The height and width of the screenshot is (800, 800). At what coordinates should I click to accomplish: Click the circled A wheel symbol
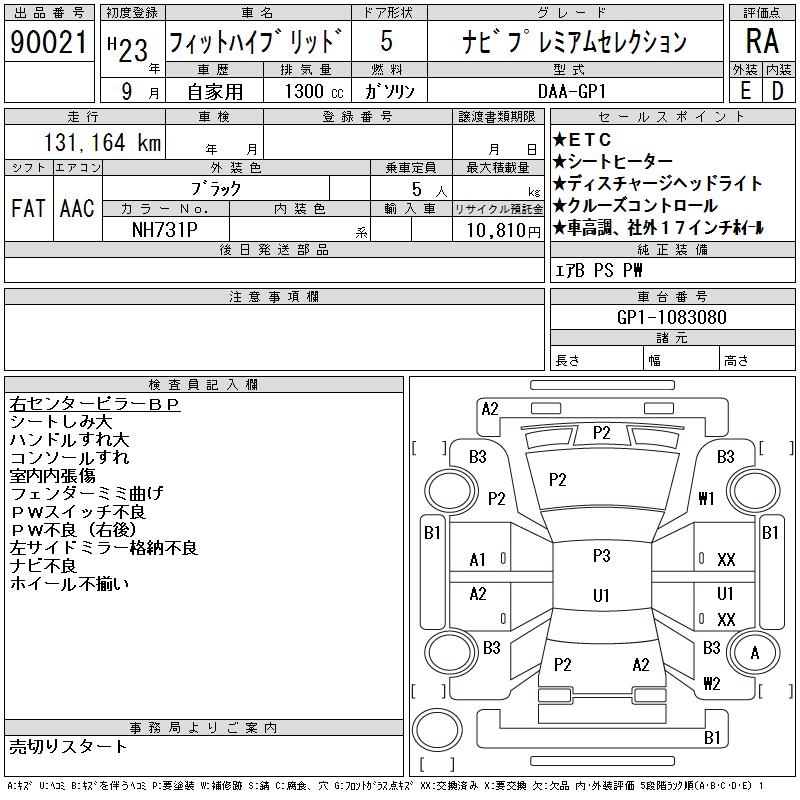pyautogui.click(x=755, y=652)
